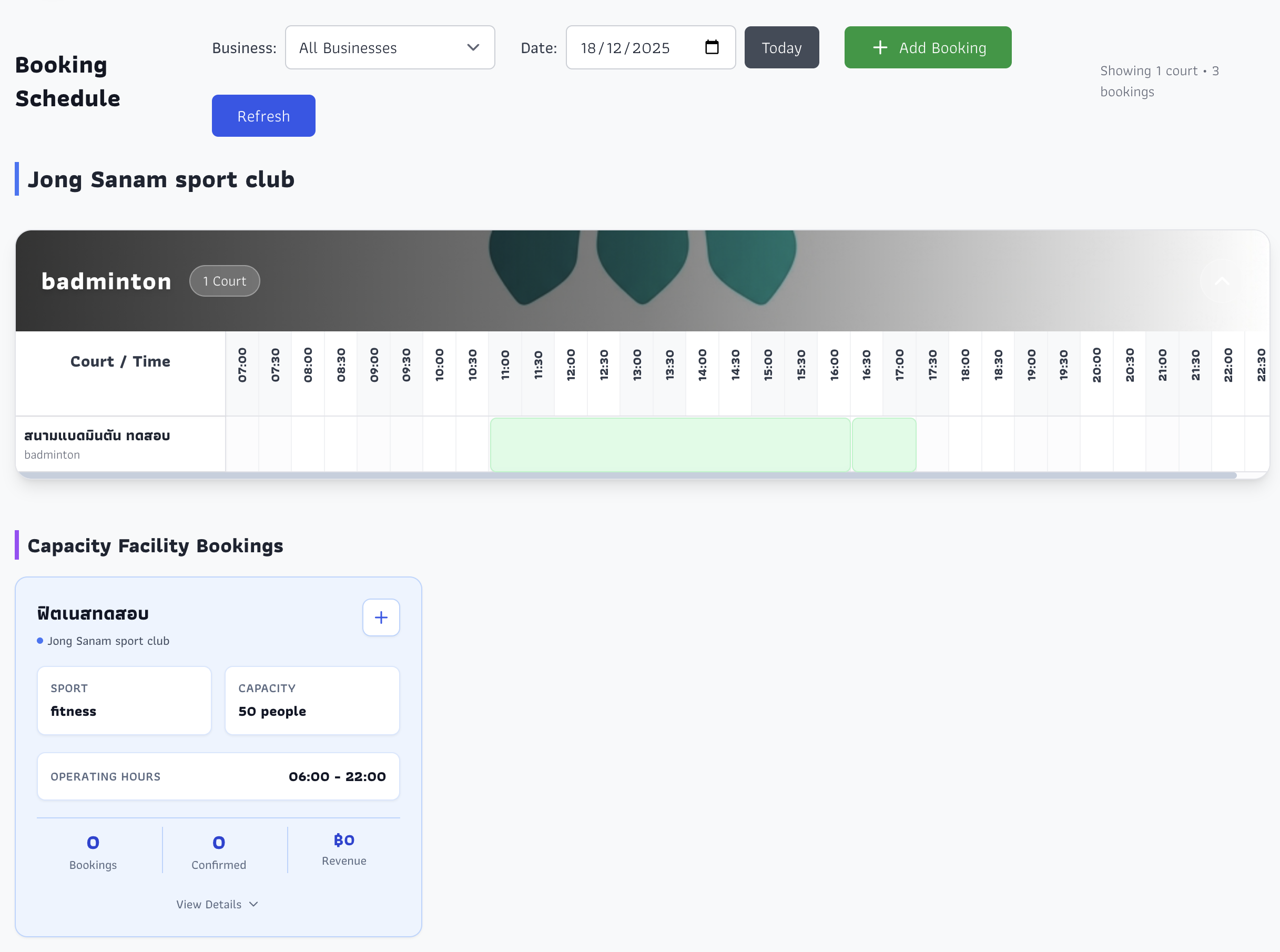Click the Operating Hours 06:00 - 22:00 box
The height and width of the screenshot is (952, 1280).
tap(218, 776)
